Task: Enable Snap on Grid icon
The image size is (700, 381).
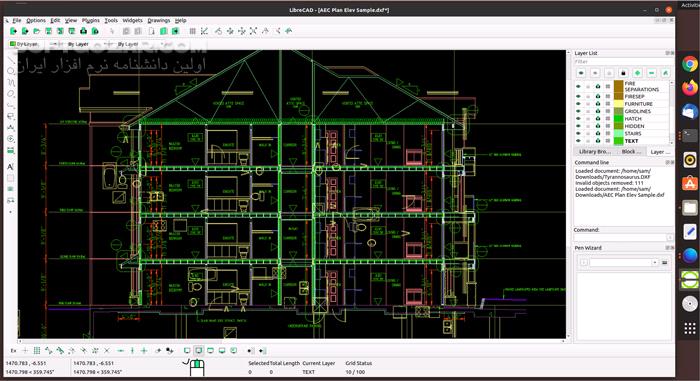Action: click(37, 351)
